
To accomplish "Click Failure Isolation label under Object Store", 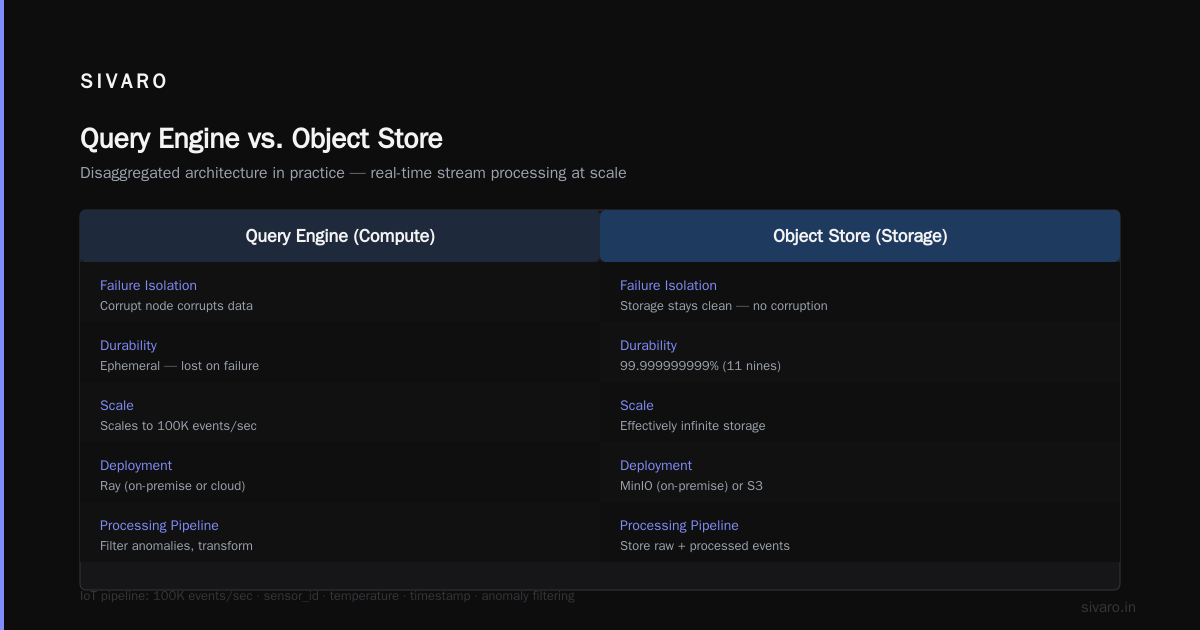I will click(x=668, y=286).
